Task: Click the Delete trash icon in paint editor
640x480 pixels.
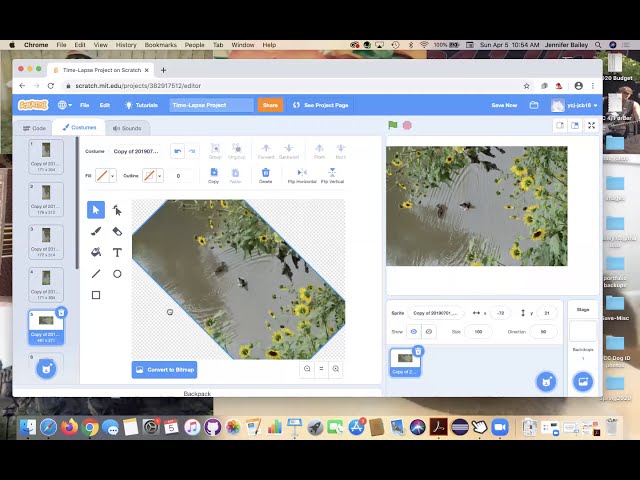Action: pos(266,176)
